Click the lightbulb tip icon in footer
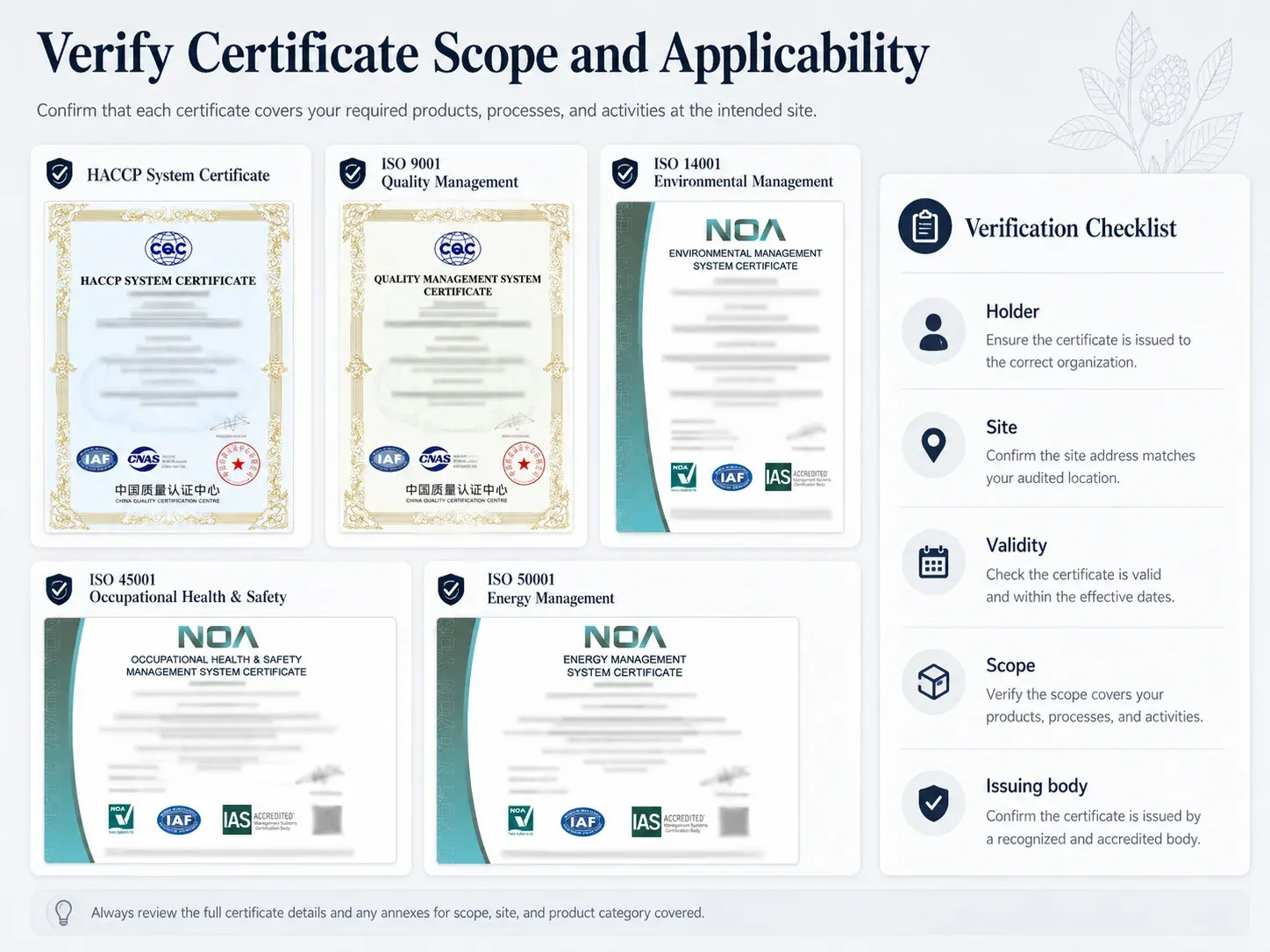This screenshot has width=1270, height=952. [x=63, y=913]
